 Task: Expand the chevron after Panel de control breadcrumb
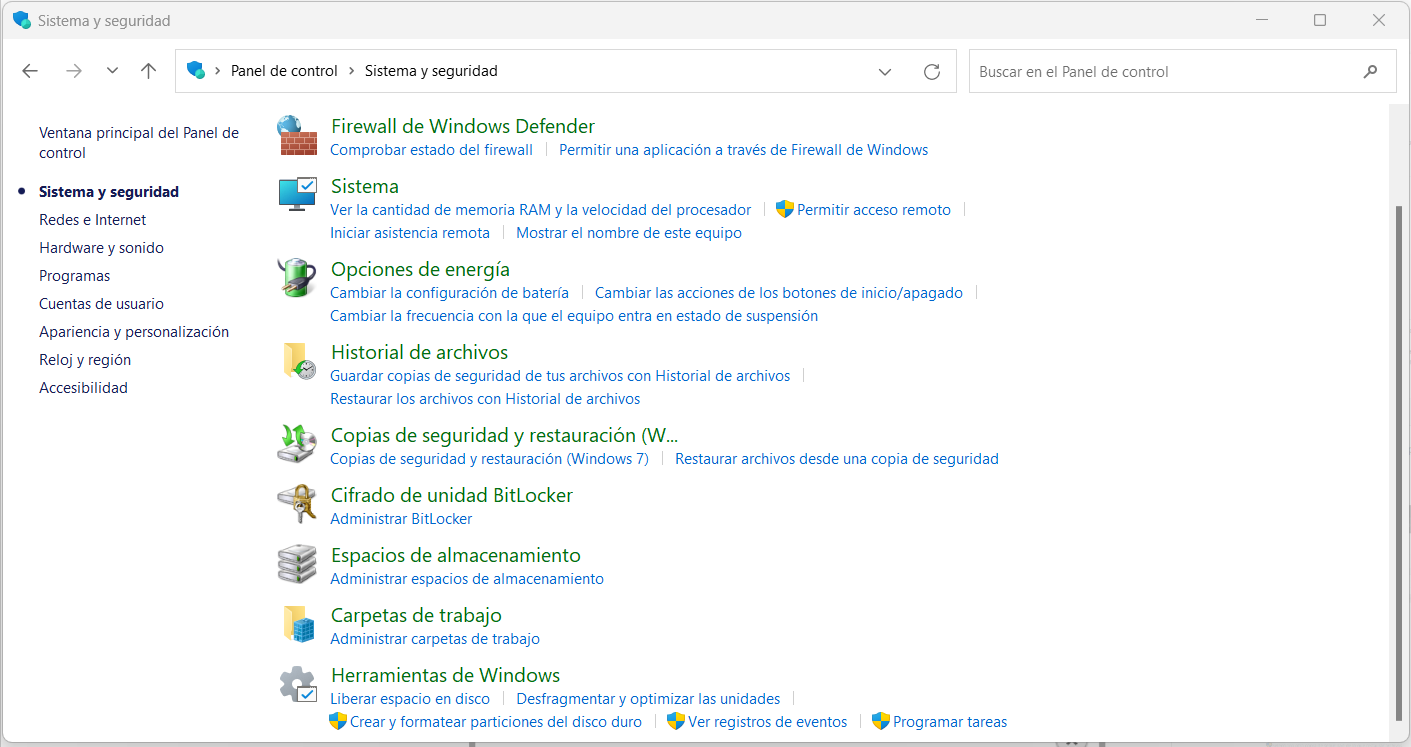(x=351, y=71)
